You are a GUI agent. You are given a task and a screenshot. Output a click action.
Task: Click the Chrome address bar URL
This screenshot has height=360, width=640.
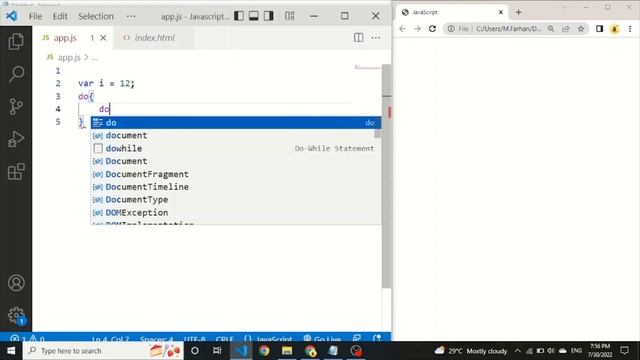[x=509, y=29]
